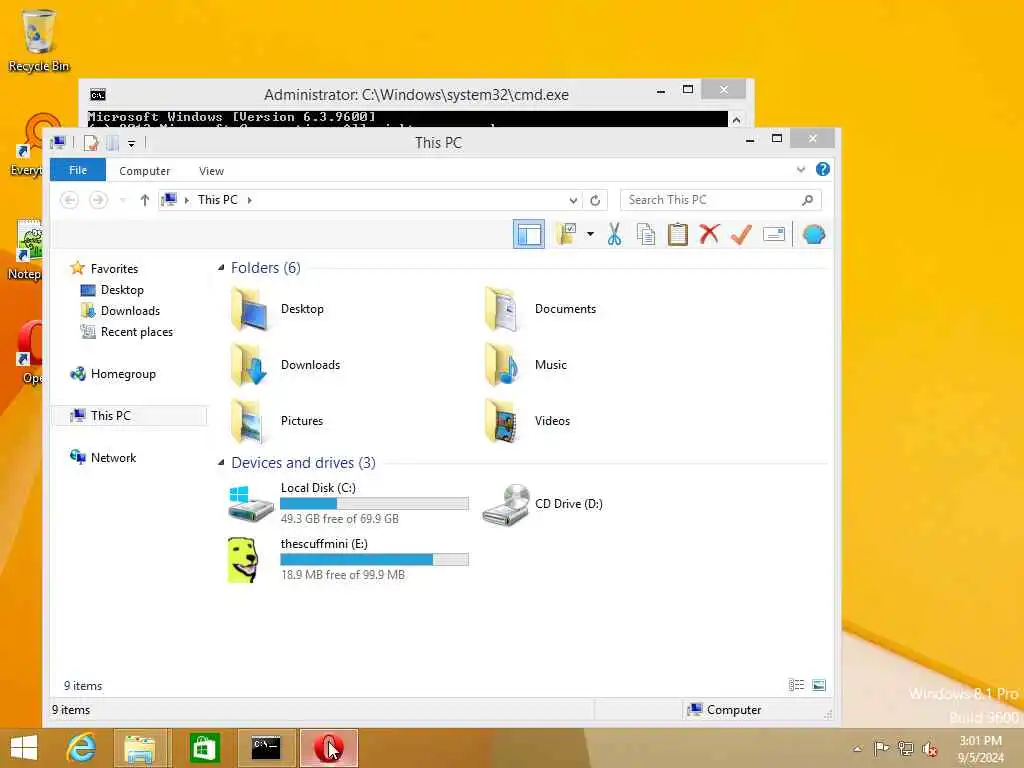1024x768 pixels.
Task: Click the Copy icon in toolbar
Action: point(646,234)
